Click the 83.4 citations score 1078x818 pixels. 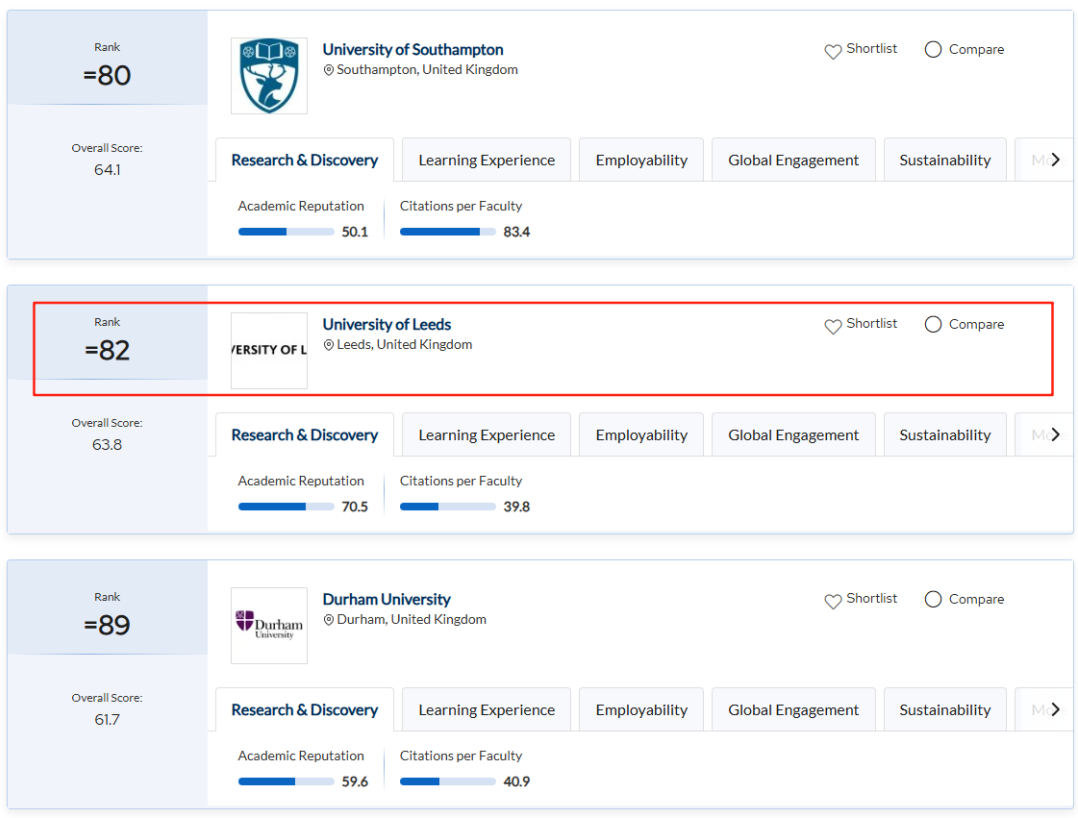(516, 232)
